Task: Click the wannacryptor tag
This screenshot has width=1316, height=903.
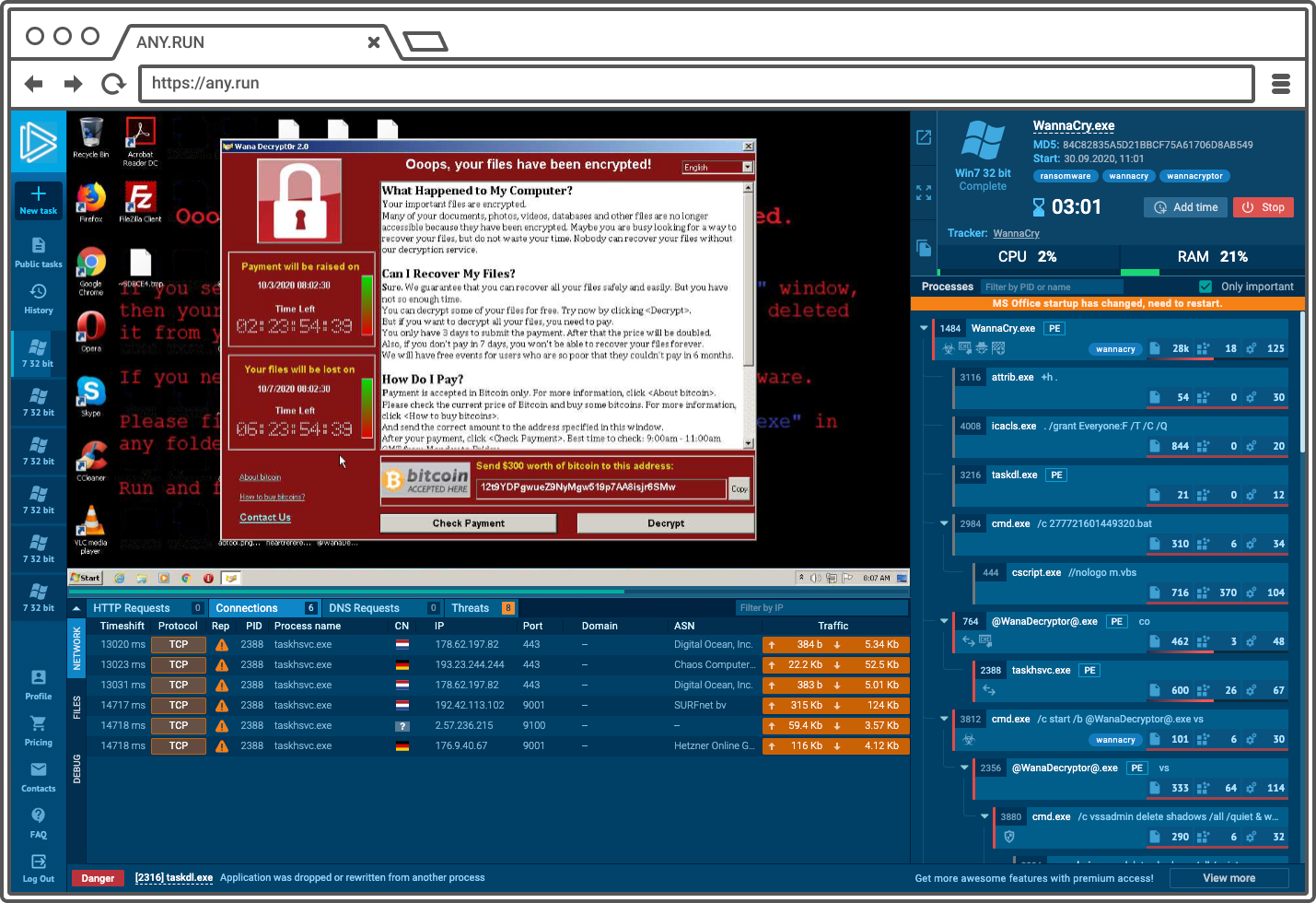Action: tap(1194, 176)
